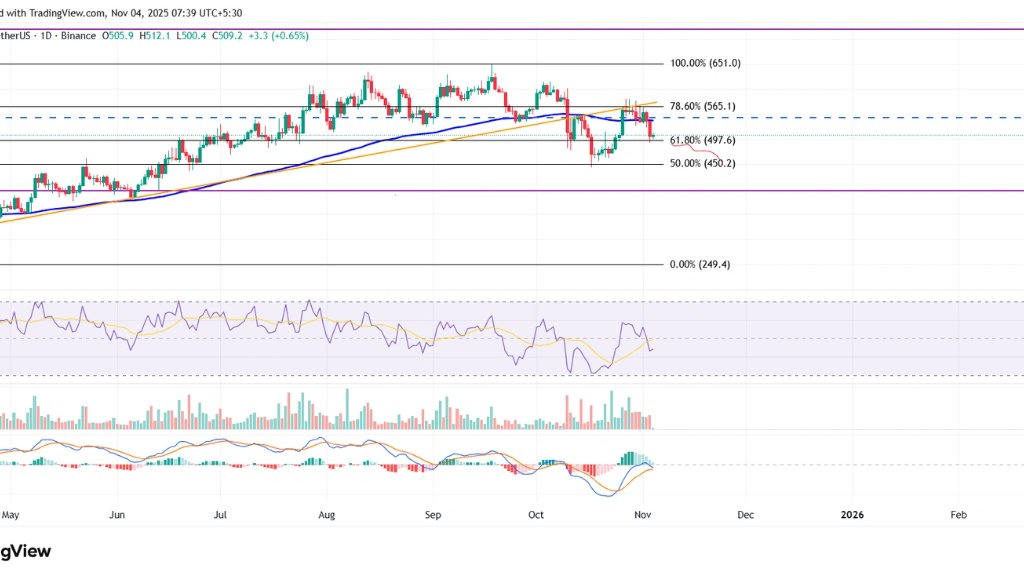Select the 78.60% (565.1) Fibonacci level label
The height and width of the screenshot is (576, 1024).
703,104
